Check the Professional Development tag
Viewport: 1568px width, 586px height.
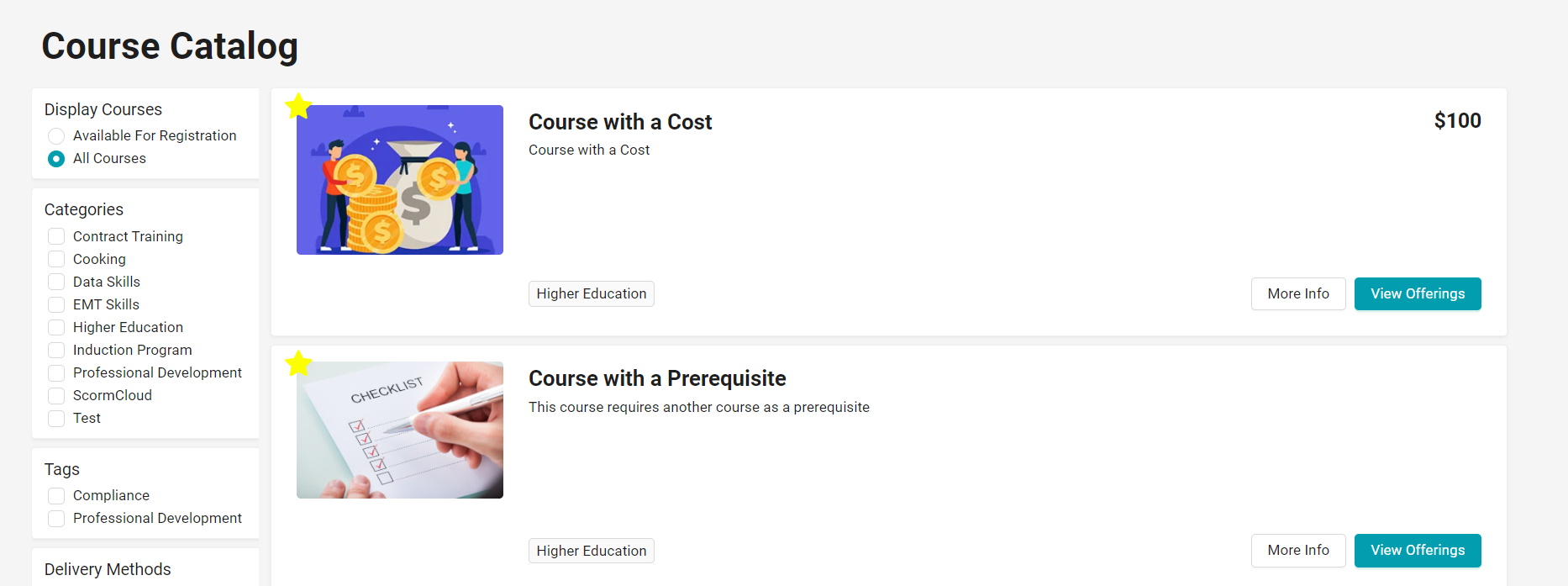point(55,518)
